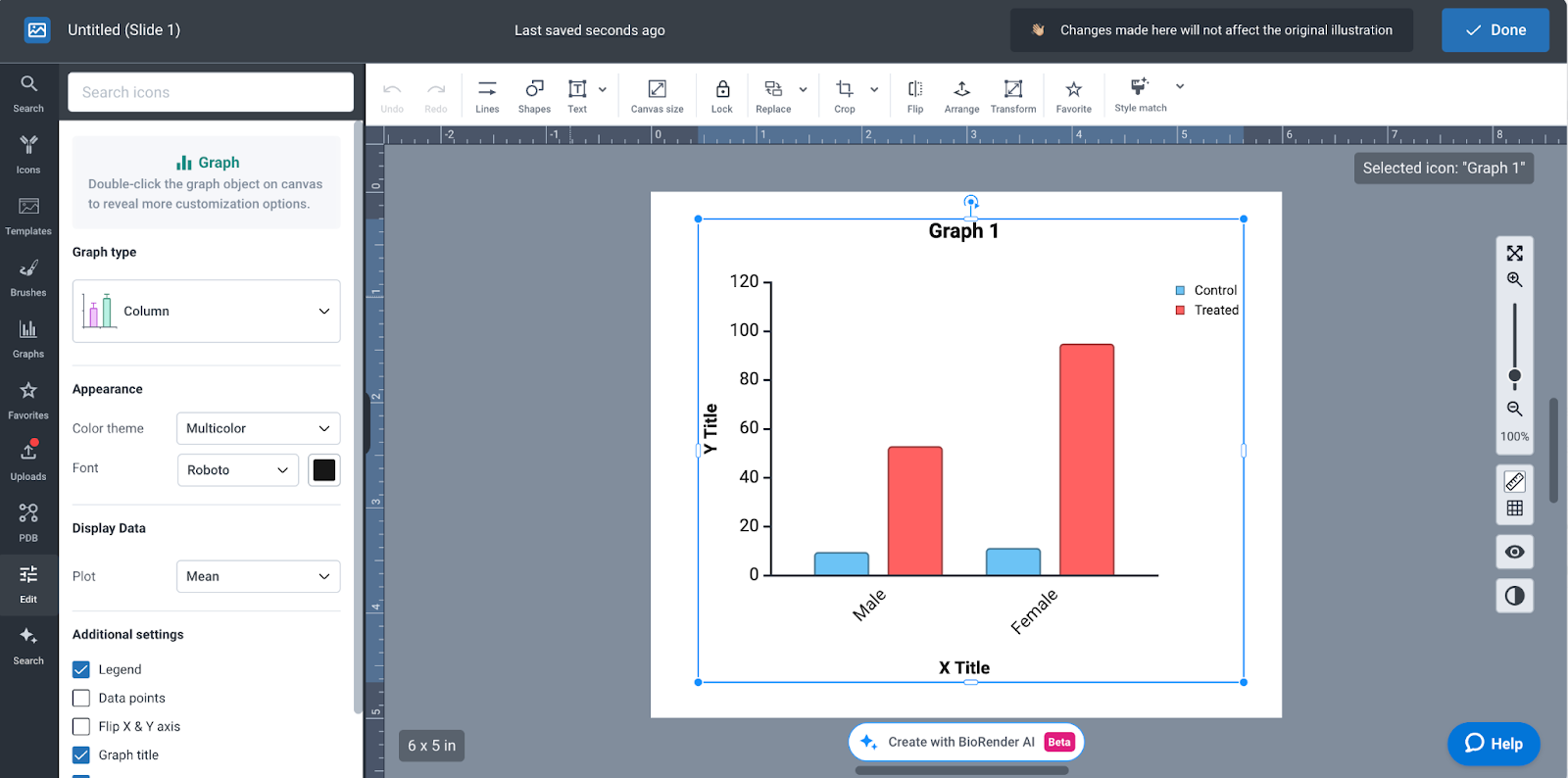Switch to the Brushes sidebar tab
The image size is (1568, 778).
click(x=28, y=277)
